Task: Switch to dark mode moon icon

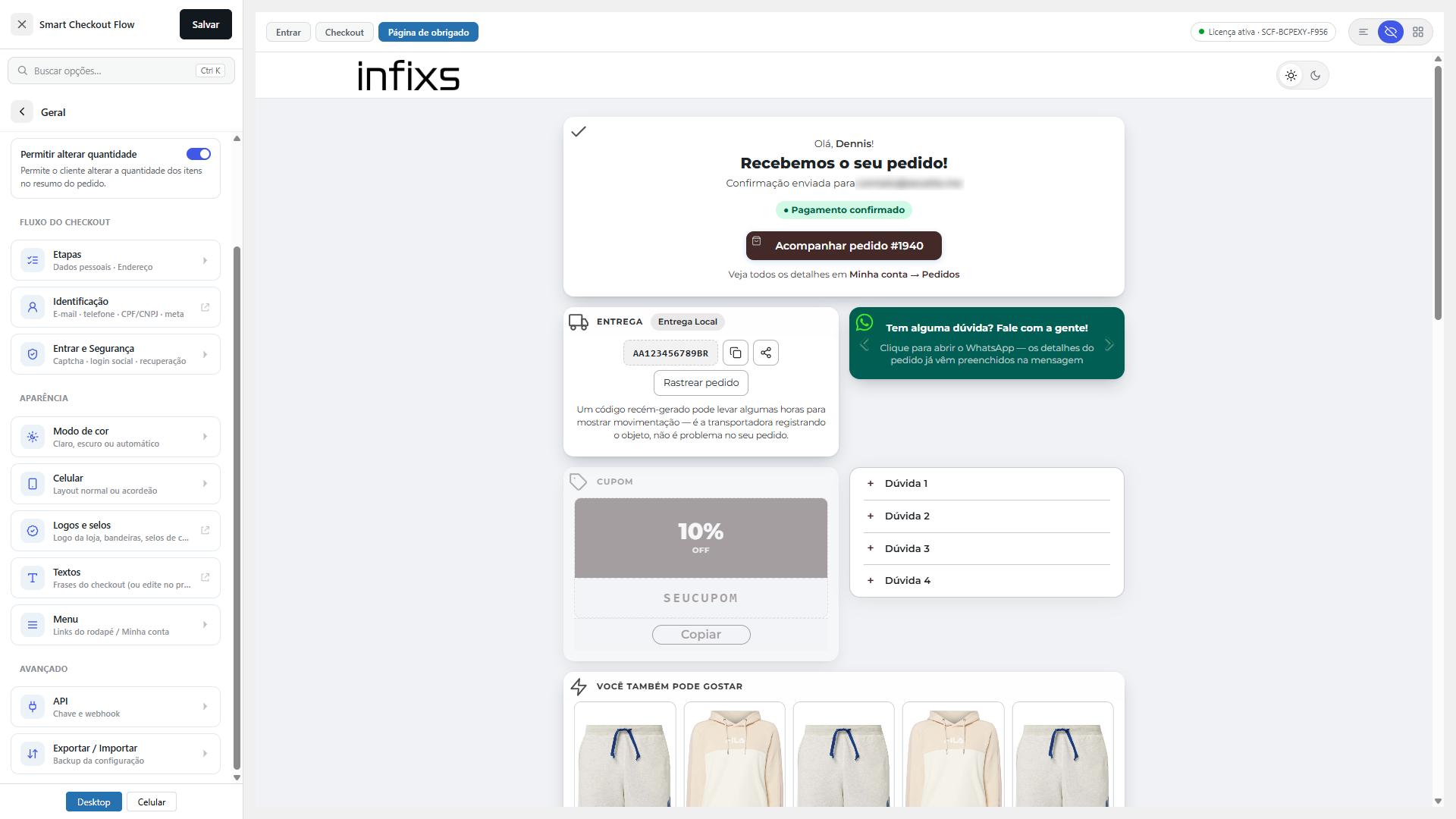Action: (x=1316, y=75)
